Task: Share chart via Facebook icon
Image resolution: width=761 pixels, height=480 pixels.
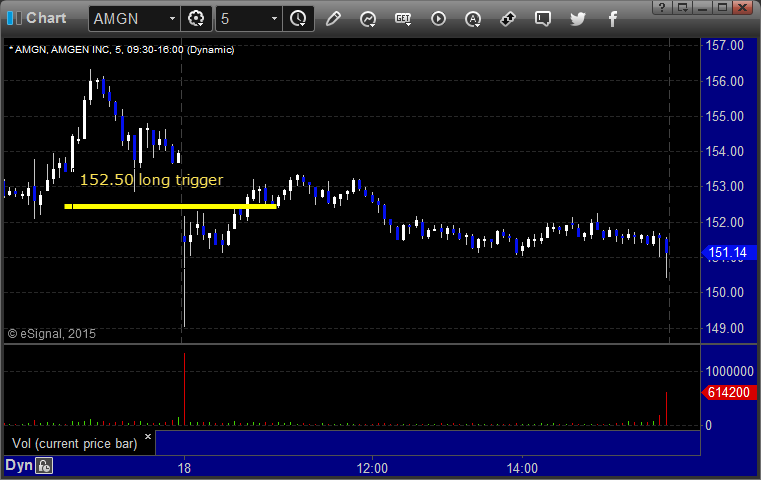Action: coord(613,19)
